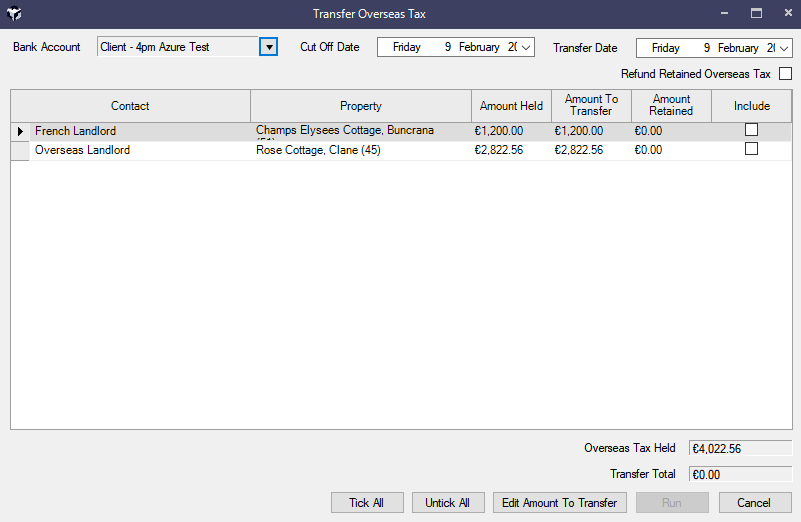Viewport: 801px width, 522px height.
Task: Open the Bank Account dropdown list
Action: click(x=268, y=47)
